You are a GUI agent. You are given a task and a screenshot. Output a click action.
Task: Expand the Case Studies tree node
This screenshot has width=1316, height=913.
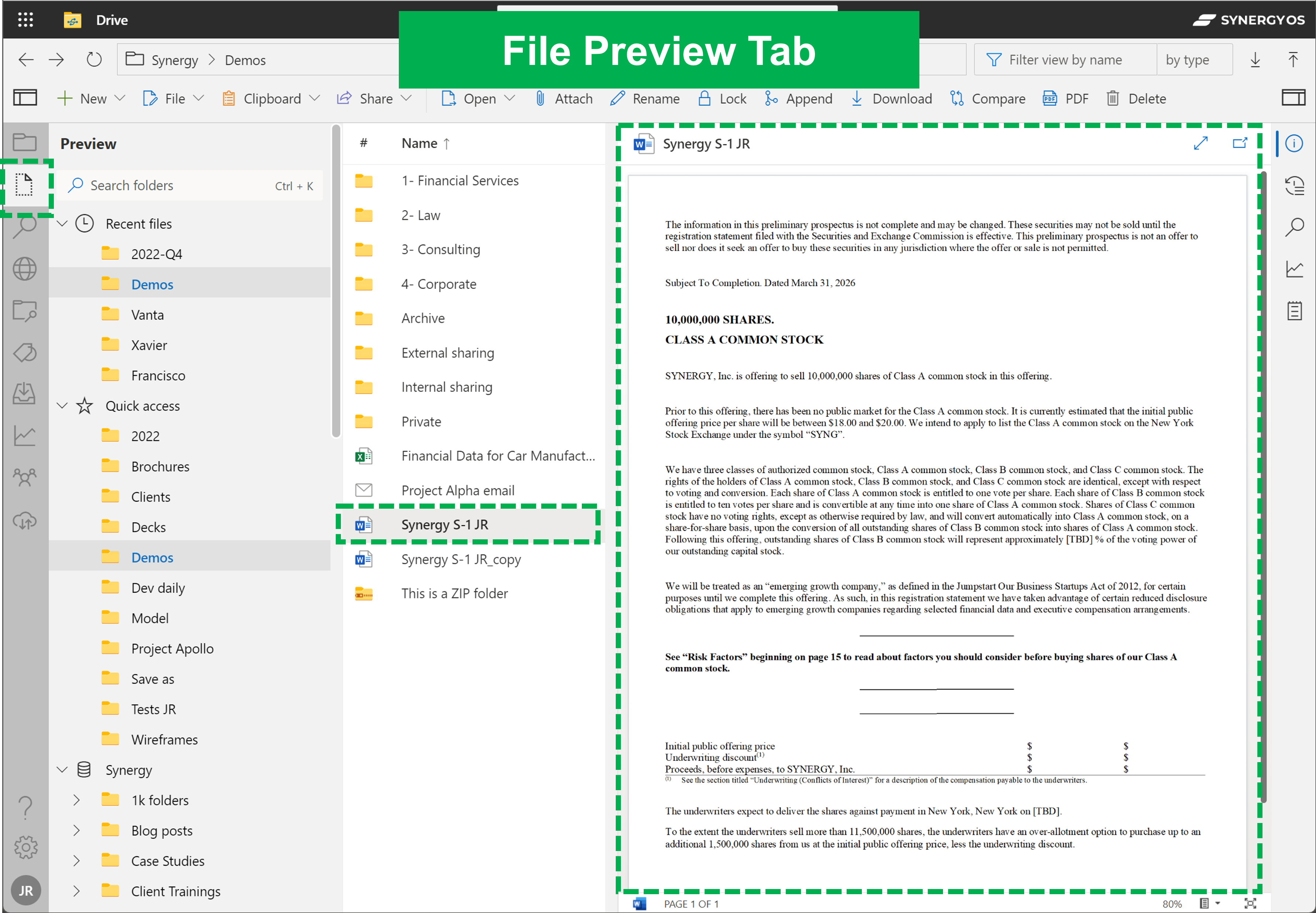tap(76, 860)
